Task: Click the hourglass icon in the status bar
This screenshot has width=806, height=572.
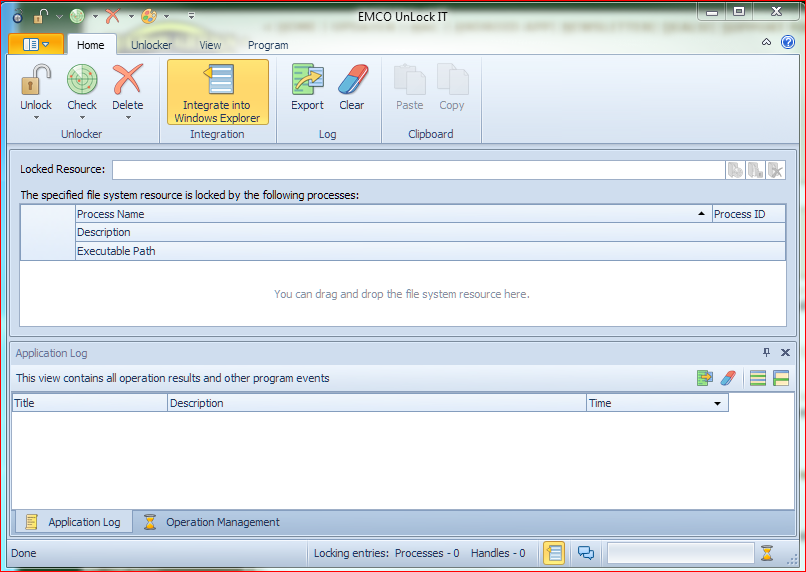Action: (x=767, y=553)
